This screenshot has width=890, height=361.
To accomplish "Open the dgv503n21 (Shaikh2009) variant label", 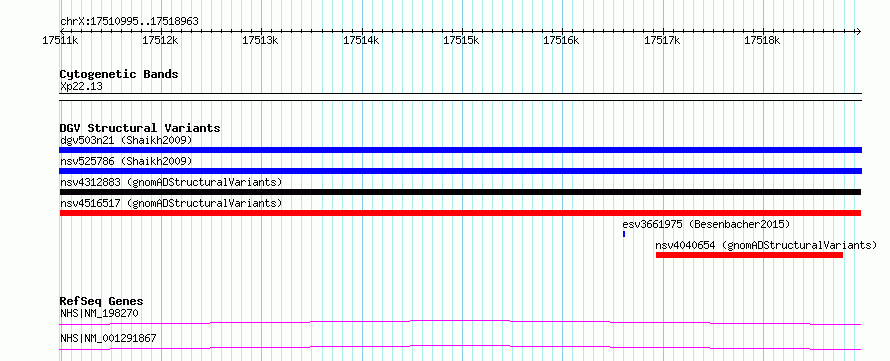I will (x=126, y=140).
